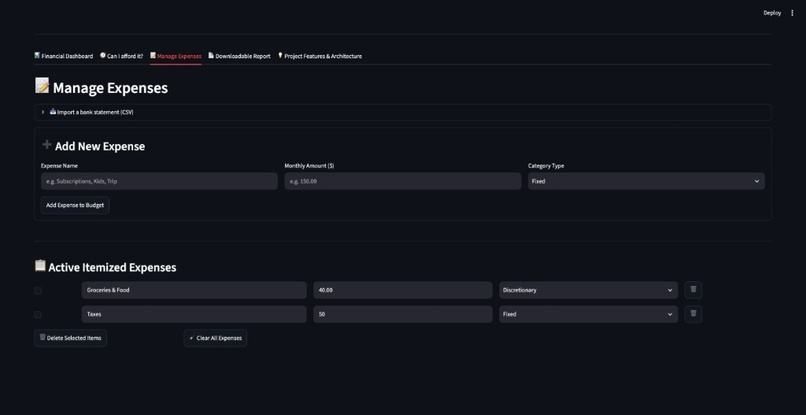This screenshot has height=415, width=806.
Task: Open the Category Type dropdown
Action: 646,181
